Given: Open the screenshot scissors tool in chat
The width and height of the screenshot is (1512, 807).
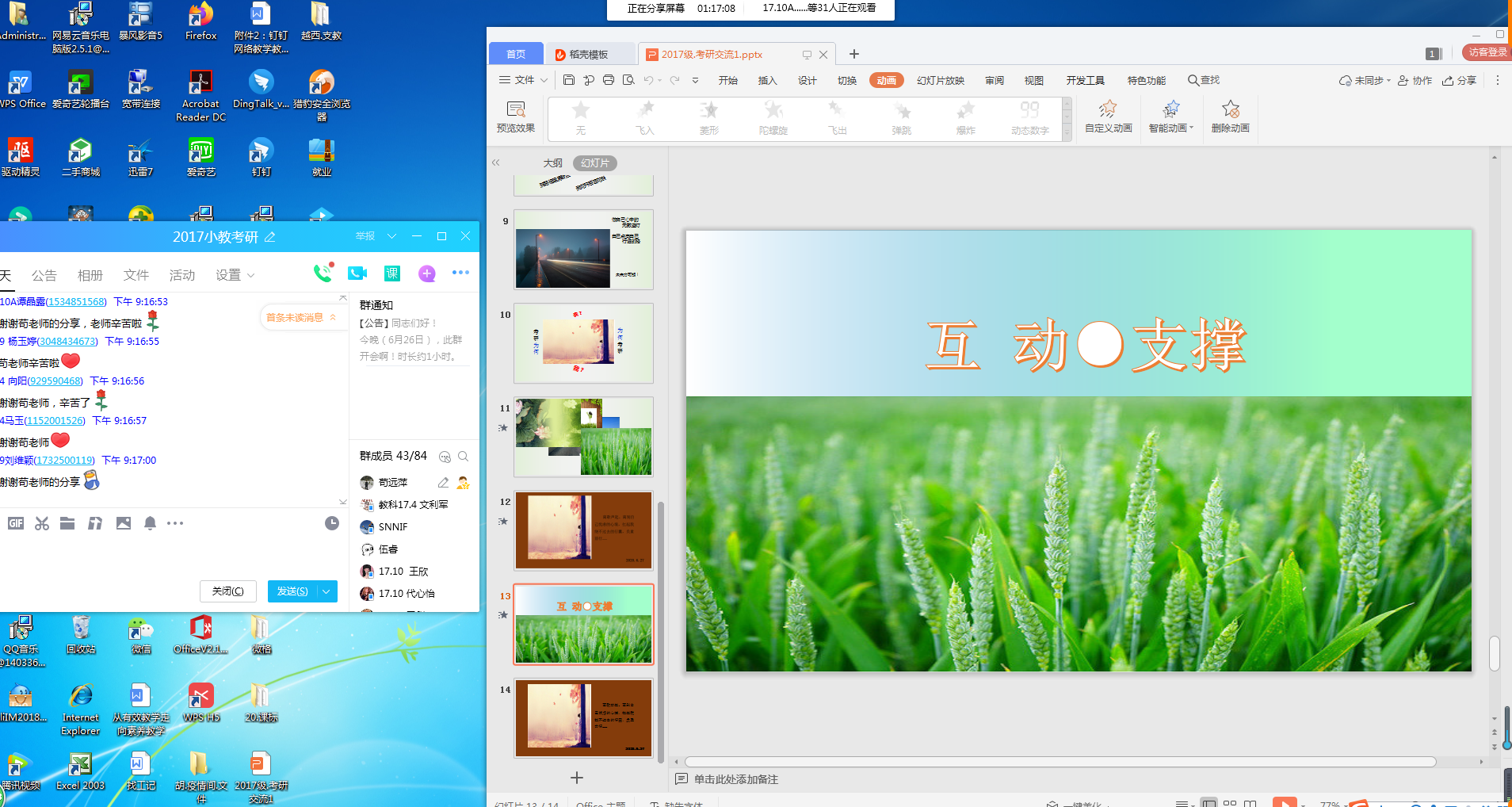Looking at the screenshot, I should pyautogui.click(x=42, y=523).
